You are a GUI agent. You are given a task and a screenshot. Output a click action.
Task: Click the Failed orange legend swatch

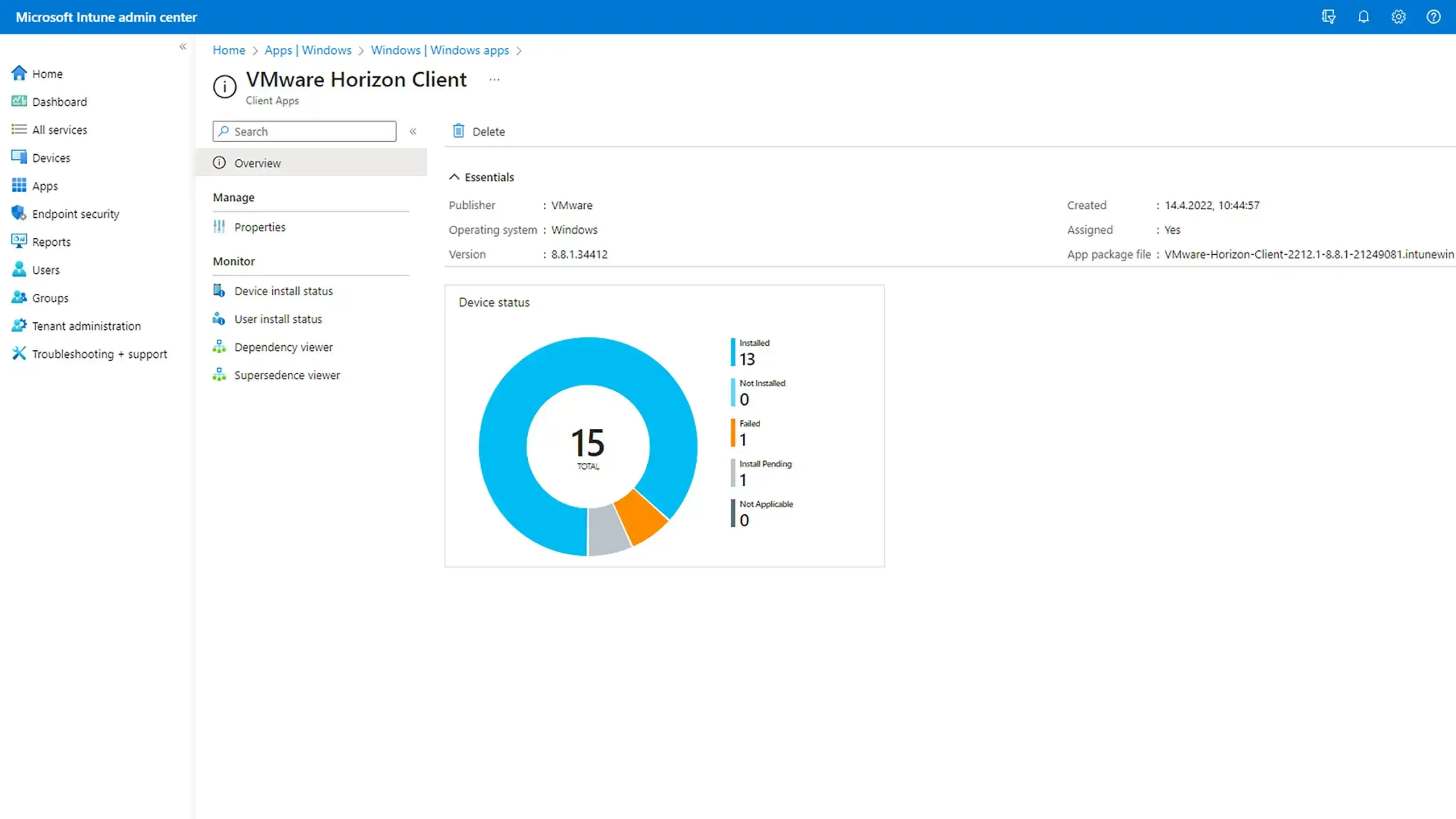(x=733, y=433)
